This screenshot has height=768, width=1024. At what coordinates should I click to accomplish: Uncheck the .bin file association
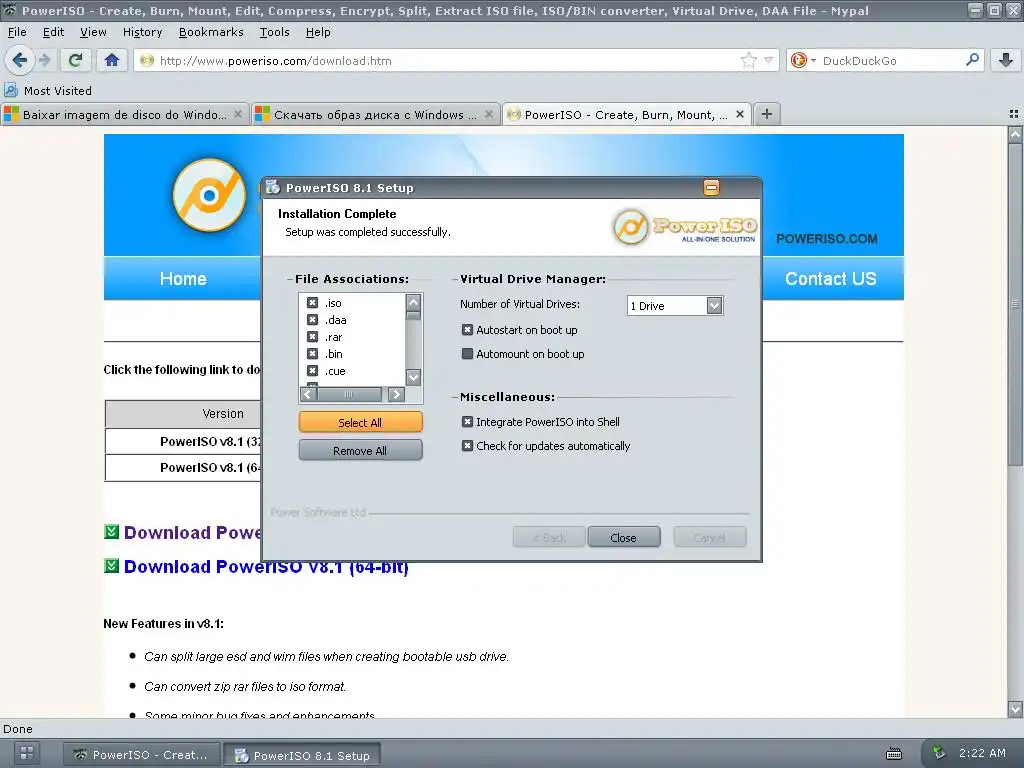312,354
